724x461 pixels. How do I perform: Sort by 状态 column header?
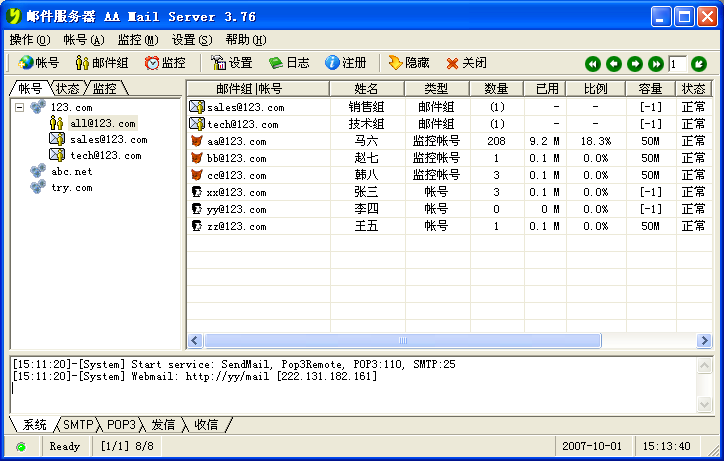(x=694, y=88)
